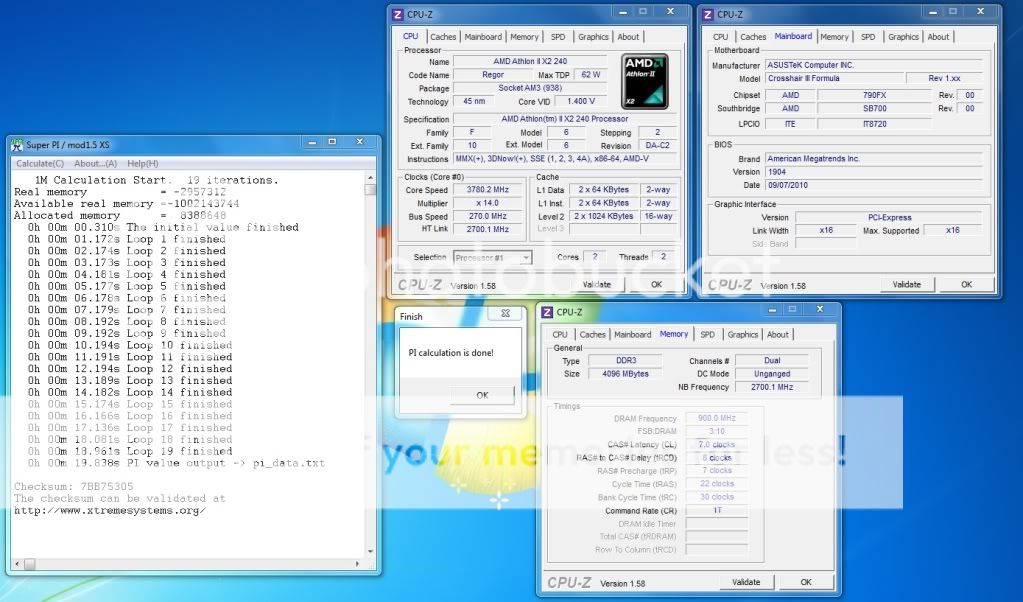Click Validate in the Memory tab window

tap(746, 582)
